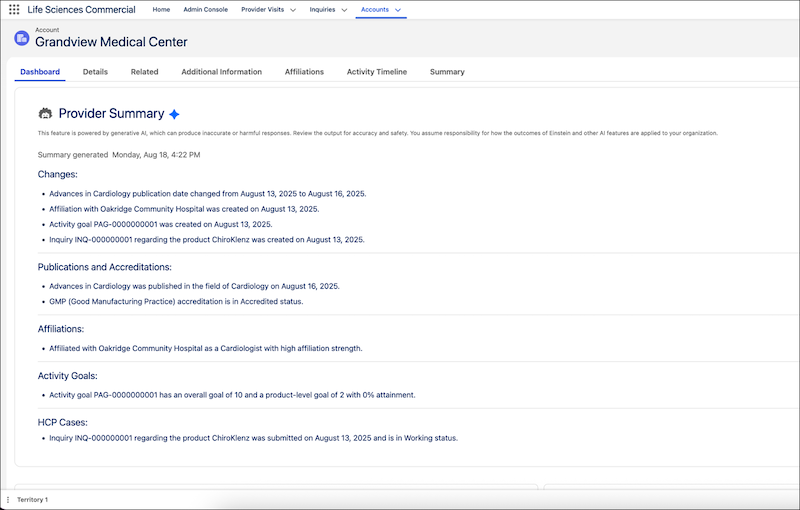The image size is (800, 510).
Task: Click the Advances in Cardiology publication date change line
Action: pos(208,194)
